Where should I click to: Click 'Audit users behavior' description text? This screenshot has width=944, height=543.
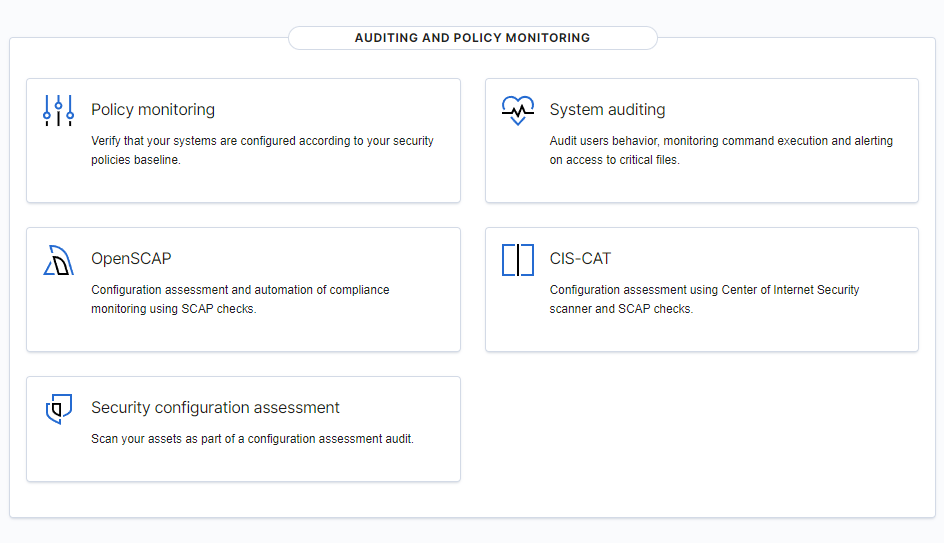click(x=721, y=150)
